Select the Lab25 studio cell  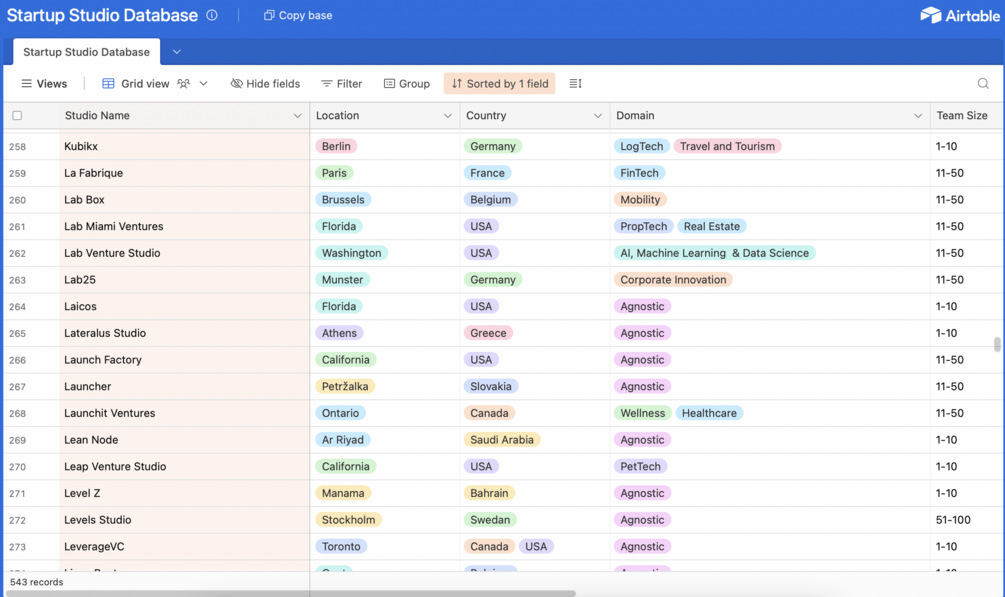click(x=185, y=280)
